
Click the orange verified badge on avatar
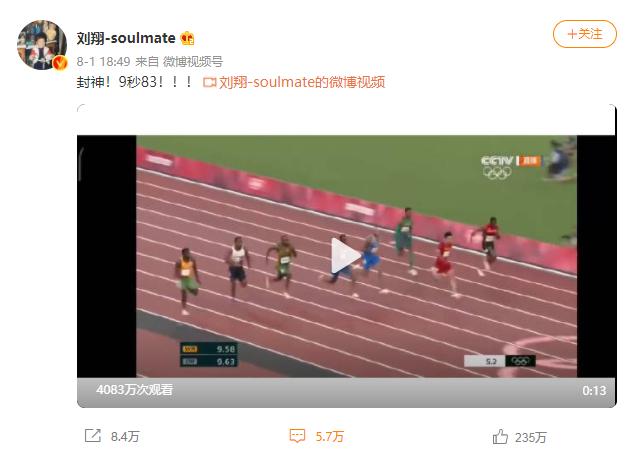coord(60,63)
